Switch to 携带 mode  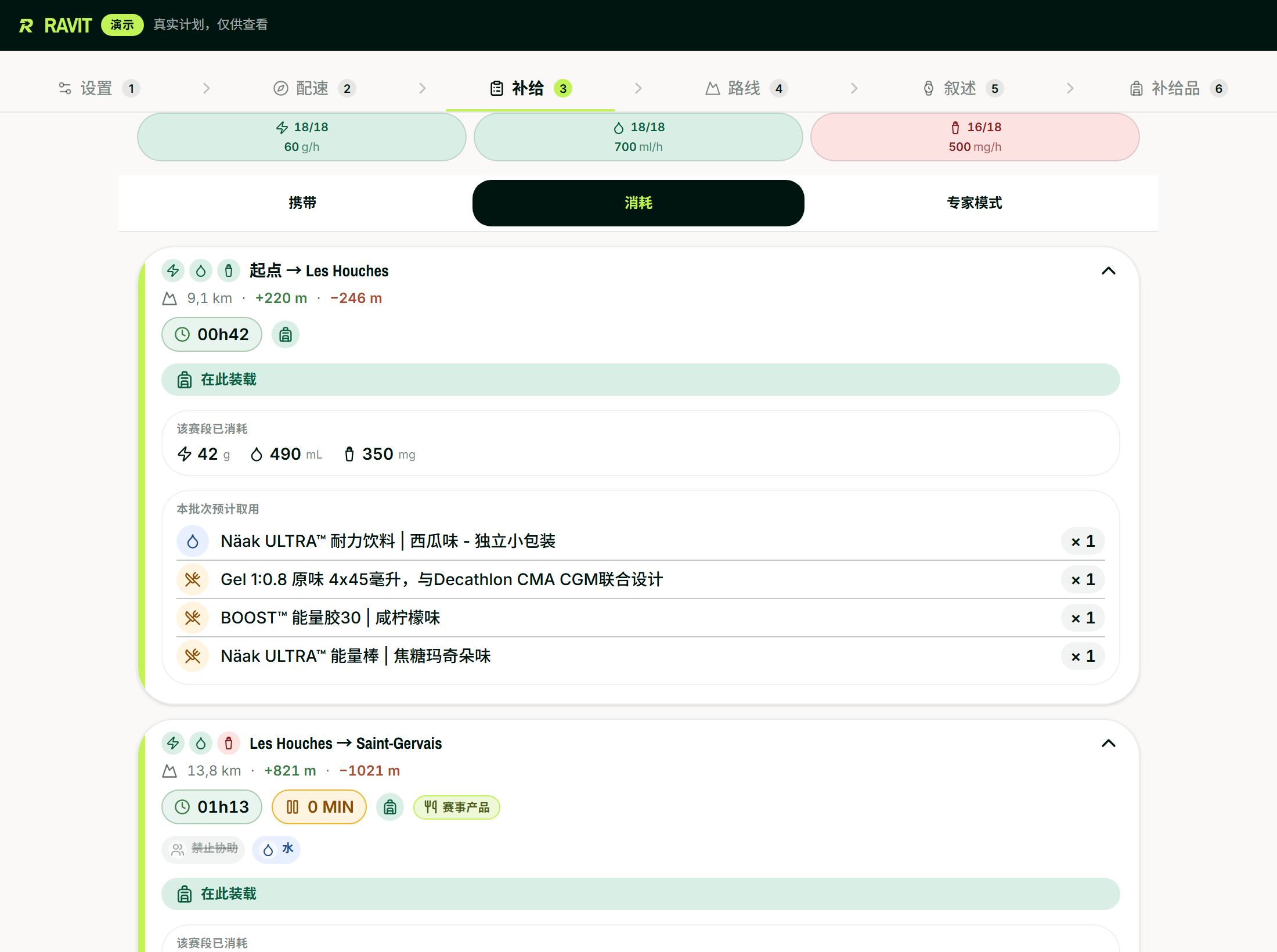pos(302,203)
